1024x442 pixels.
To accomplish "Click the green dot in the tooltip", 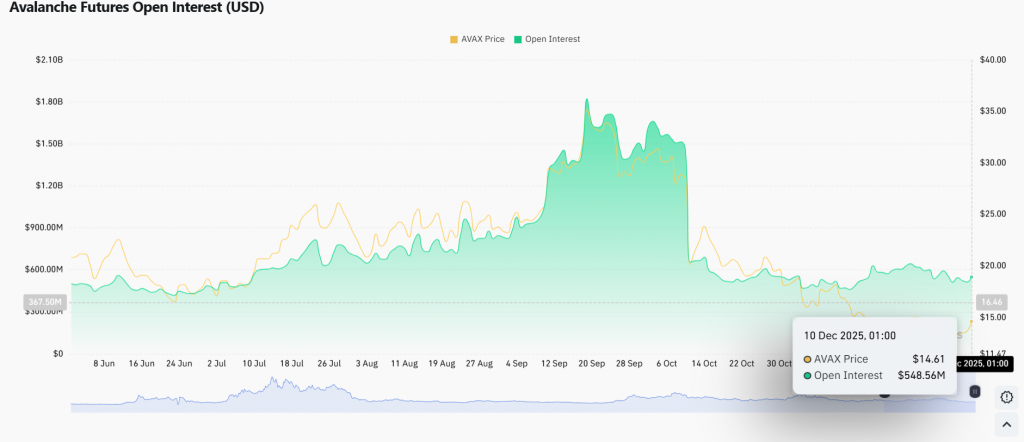I will pyautogui.click(x=808, y=375).
